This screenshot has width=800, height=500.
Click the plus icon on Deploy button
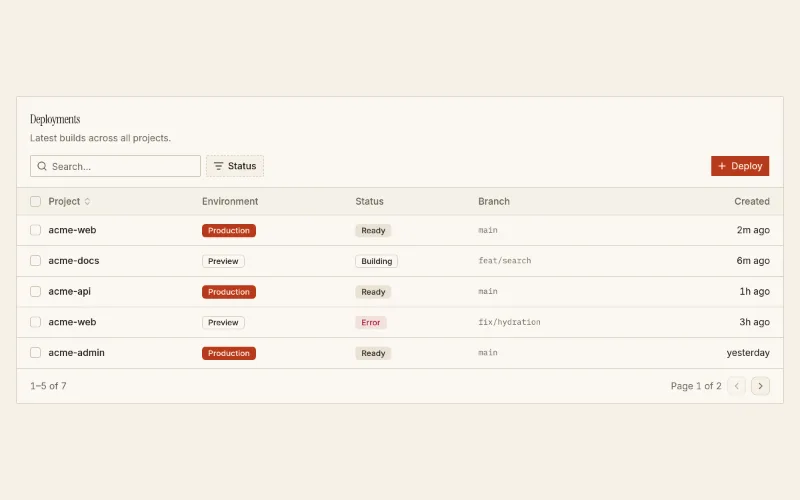pos(722,166)
